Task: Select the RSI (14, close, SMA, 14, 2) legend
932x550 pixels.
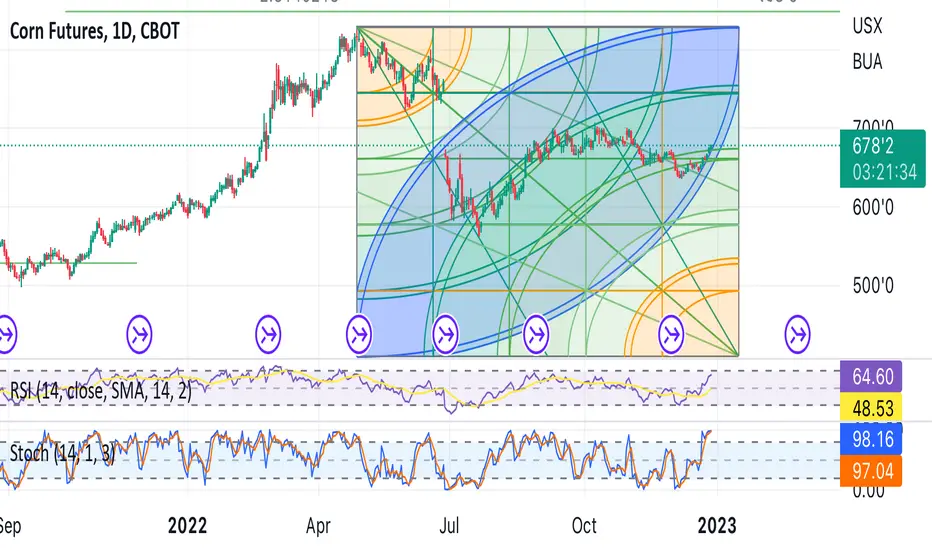Action: 100,391
